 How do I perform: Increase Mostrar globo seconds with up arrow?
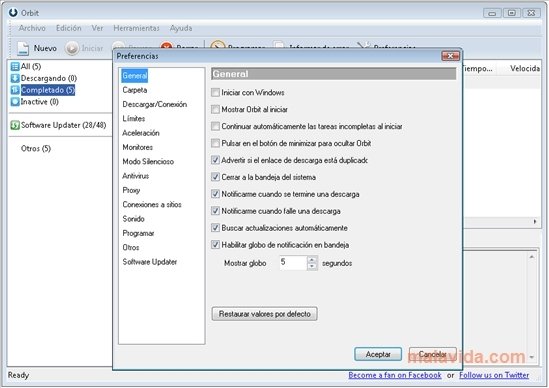[312, 259]
